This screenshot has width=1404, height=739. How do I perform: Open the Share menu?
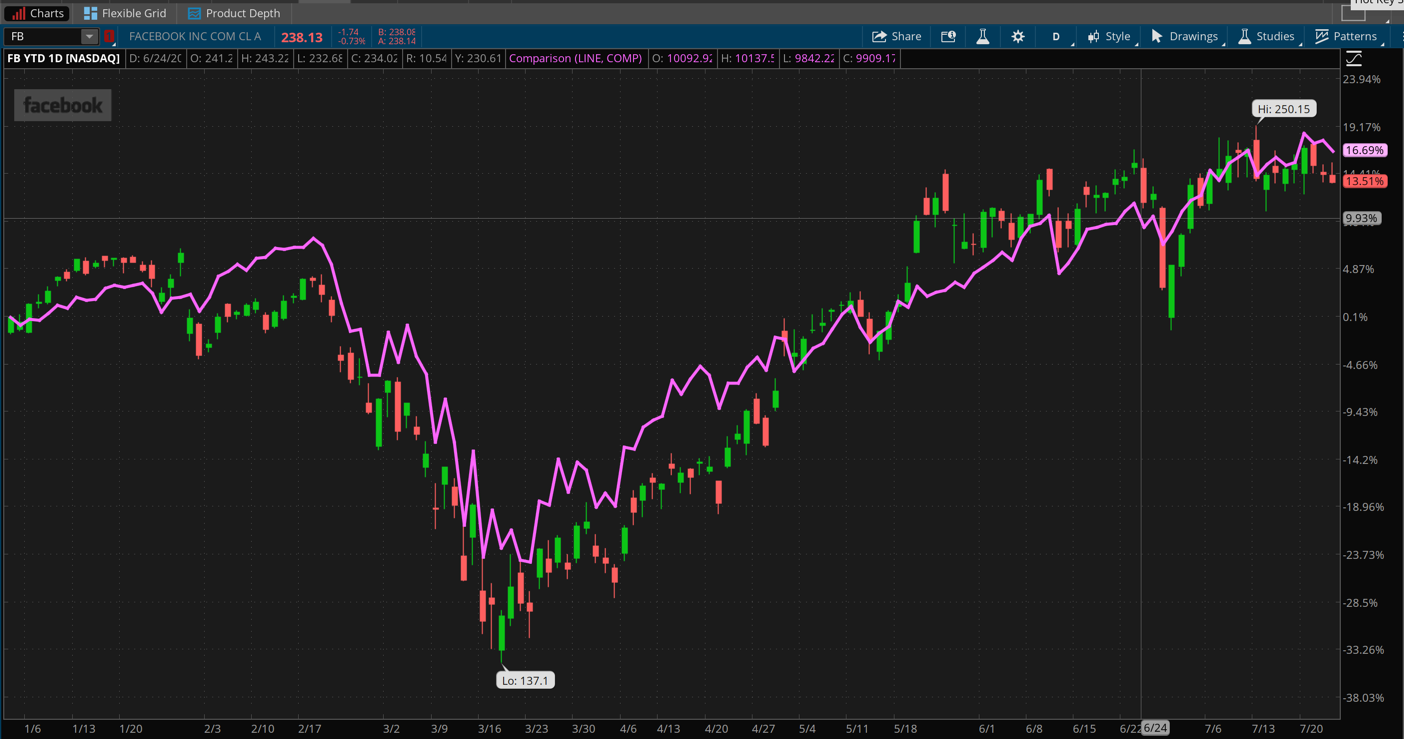click(896, 36)
